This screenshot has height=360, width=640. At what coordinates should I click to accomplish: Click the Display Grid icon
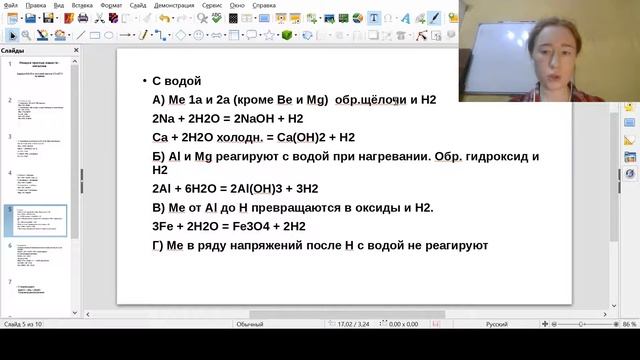coord(233,18)
